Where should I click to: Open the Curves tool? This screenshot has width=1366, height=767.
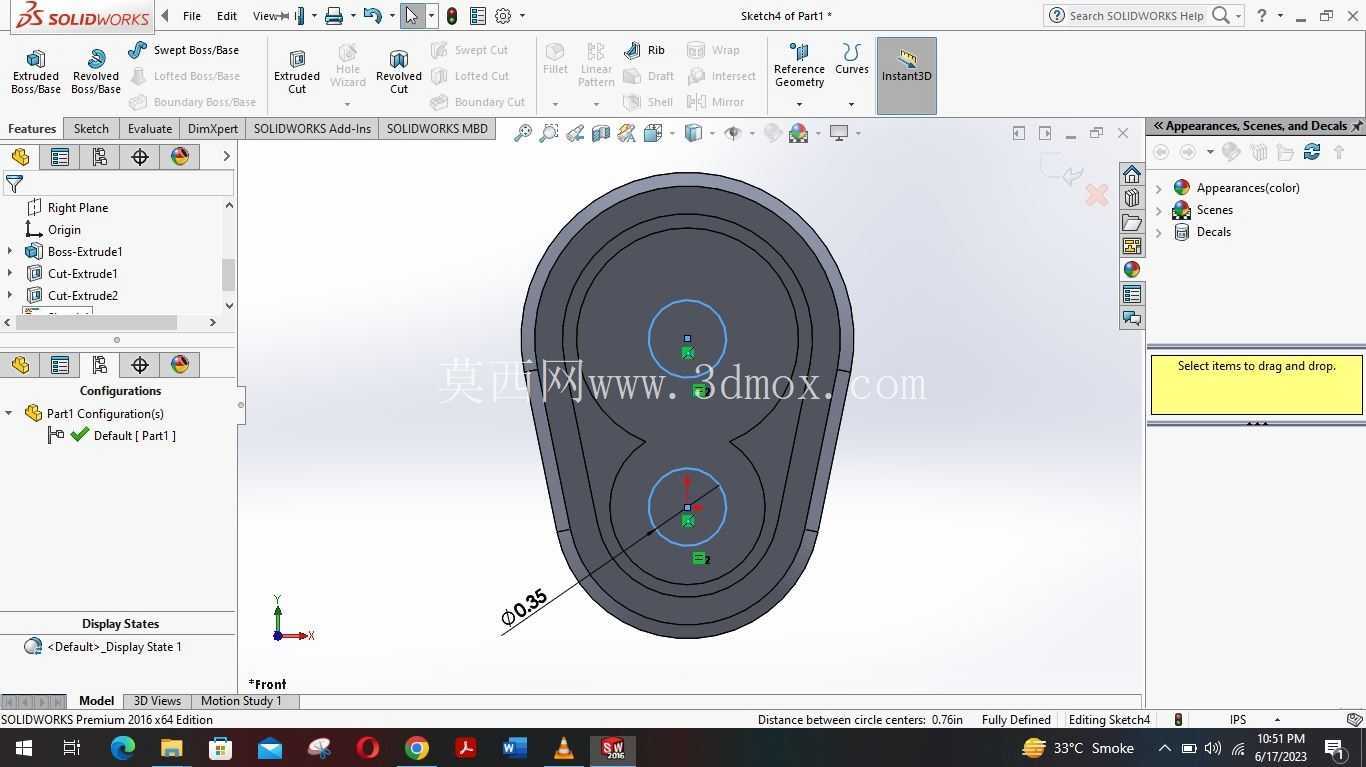click(852, 59)
